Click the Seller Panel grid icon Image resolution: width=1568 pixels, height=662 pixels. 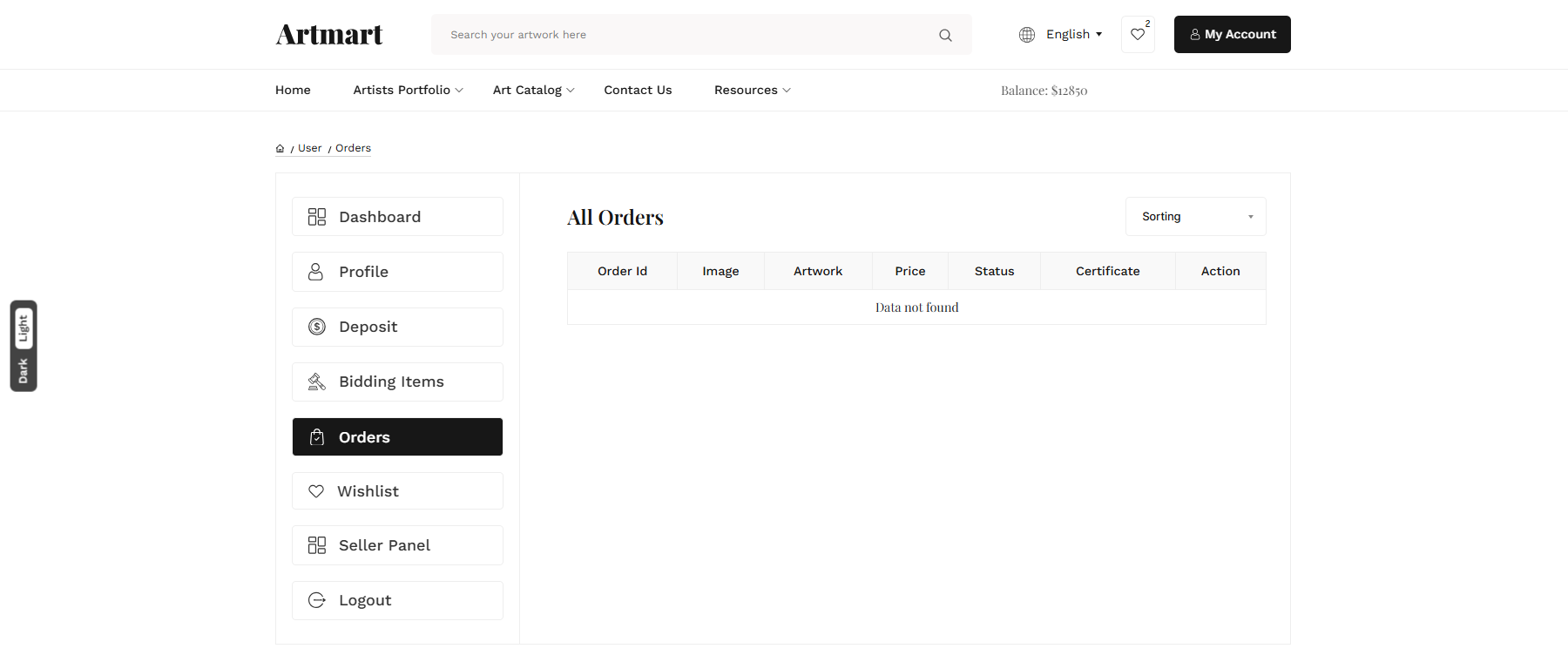click(x=317, y=545)
